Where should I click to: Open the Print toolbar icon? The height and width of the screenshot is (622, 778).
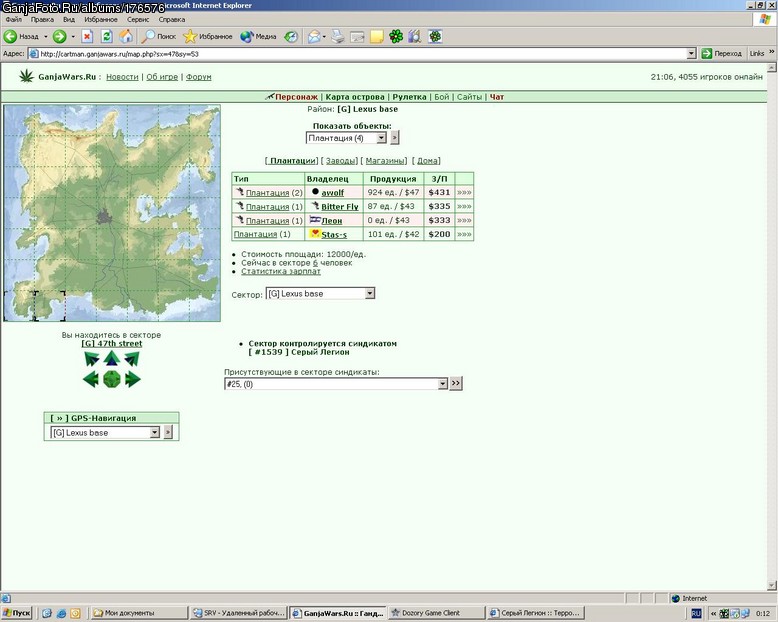click(x=338, y=36)
